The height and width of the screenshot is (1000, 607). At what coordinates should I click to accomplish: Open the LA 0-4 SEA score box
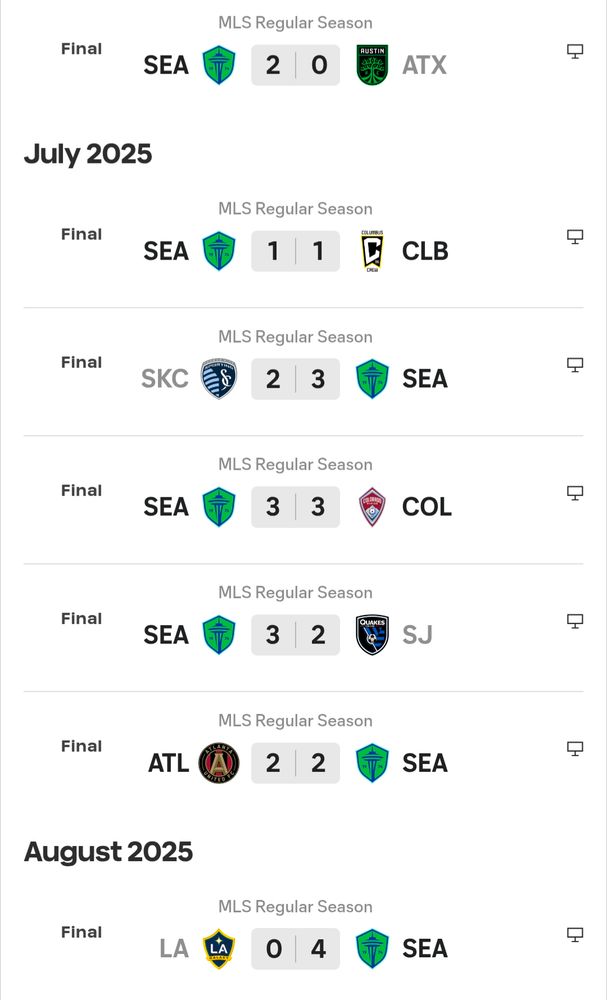click(x=295, y=949)
